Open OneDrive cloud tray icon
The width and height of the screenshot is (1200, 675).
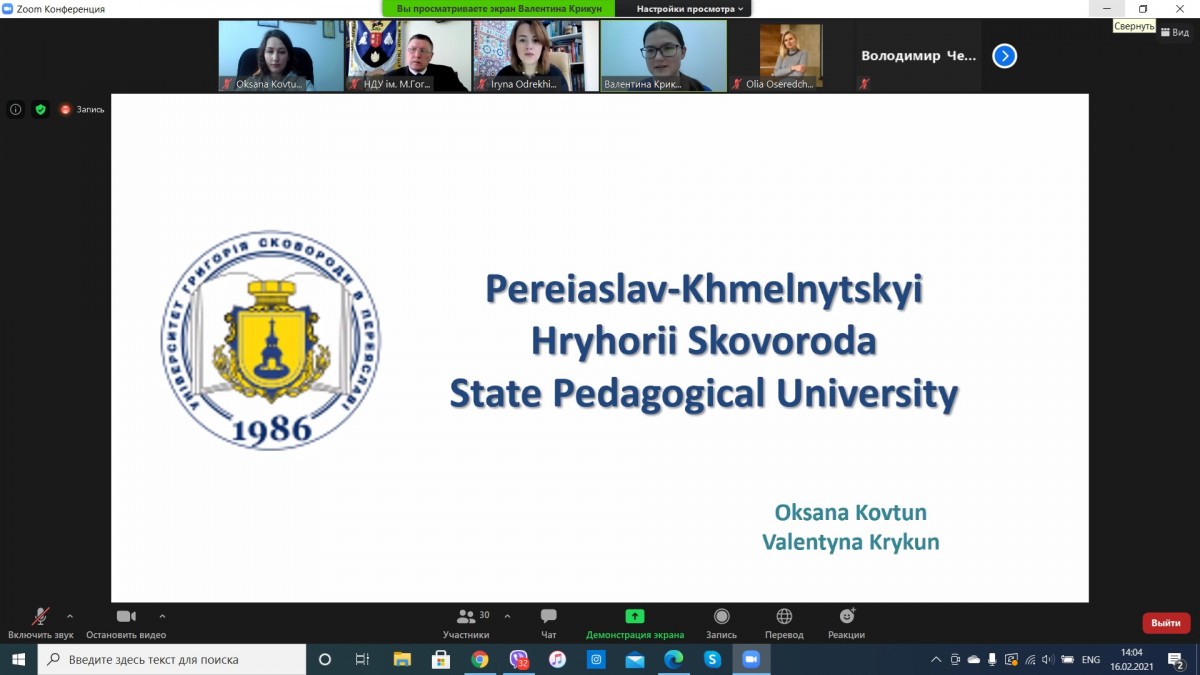point(974,659)
